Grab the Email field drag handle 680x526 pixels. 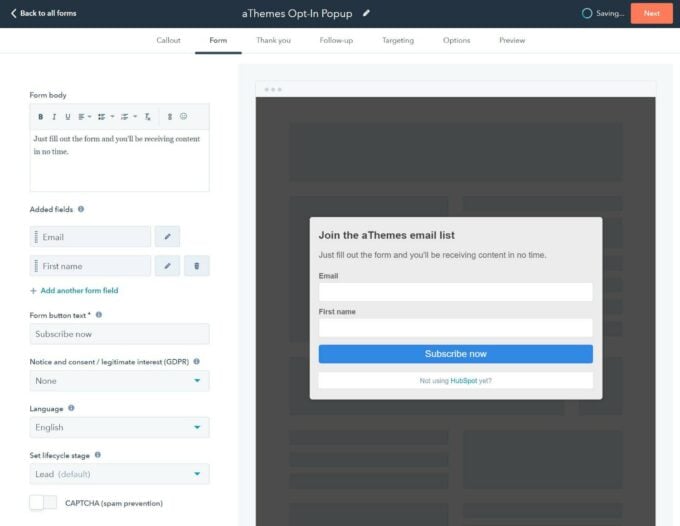click(36, 237)
